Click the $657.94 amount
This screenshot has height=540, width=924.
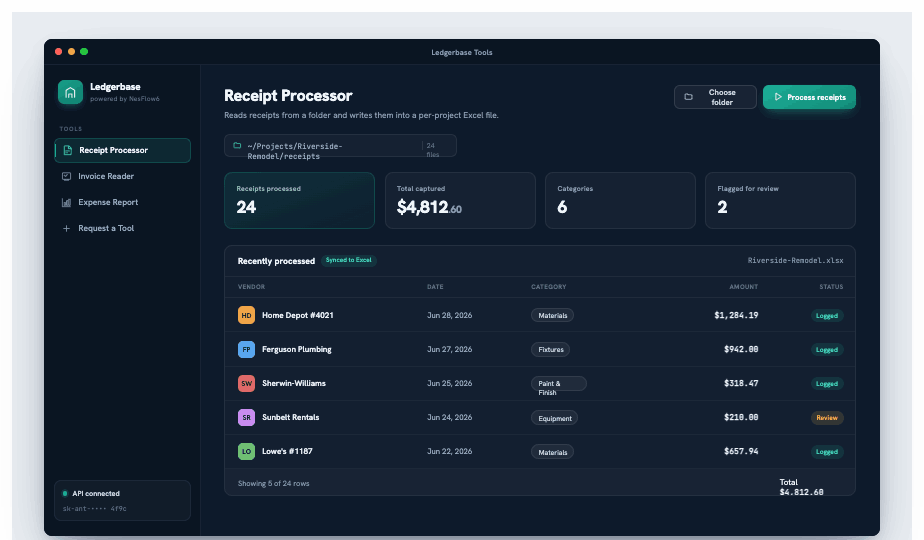tap(741, 452)
